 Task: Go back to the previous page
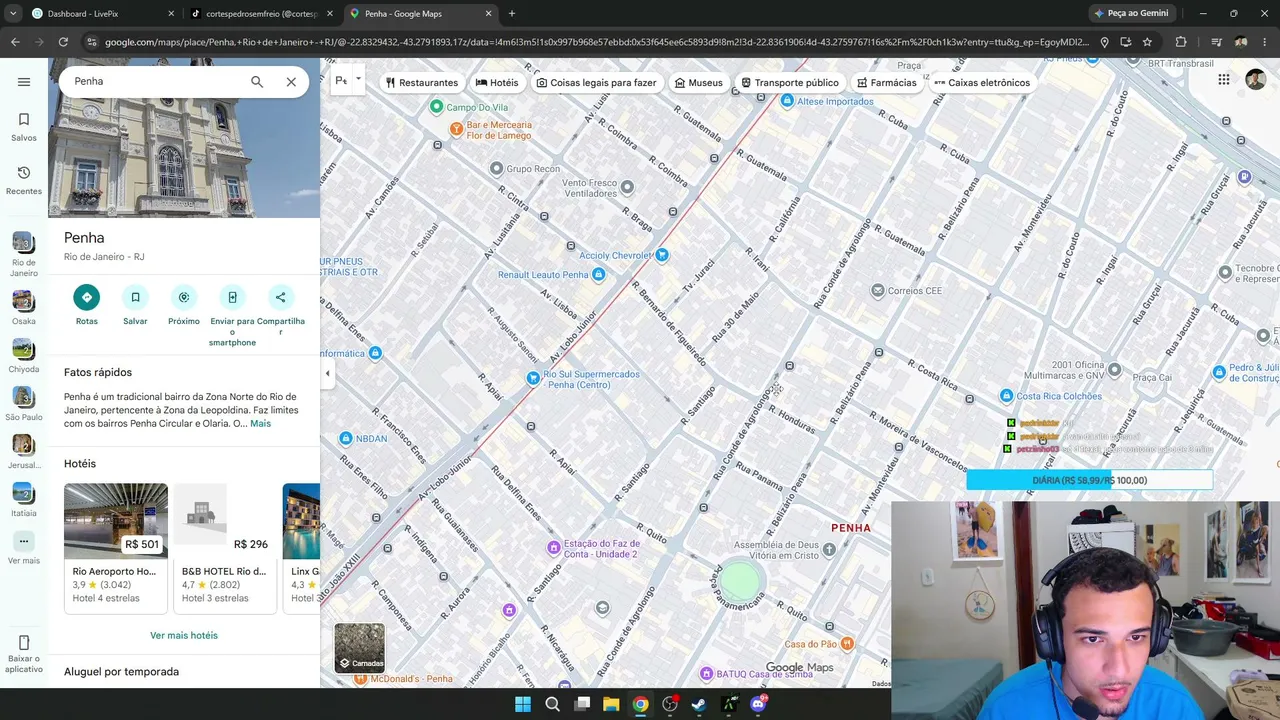(15, 42)
